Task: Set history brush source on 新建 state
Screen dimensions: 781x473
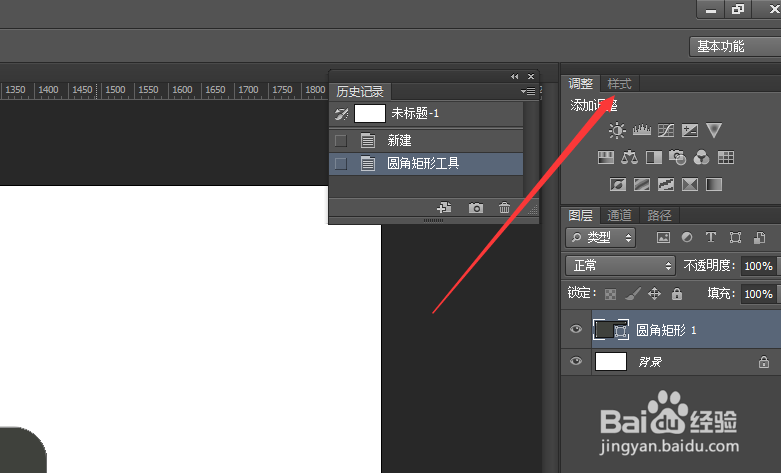Action: pos(341,141)
